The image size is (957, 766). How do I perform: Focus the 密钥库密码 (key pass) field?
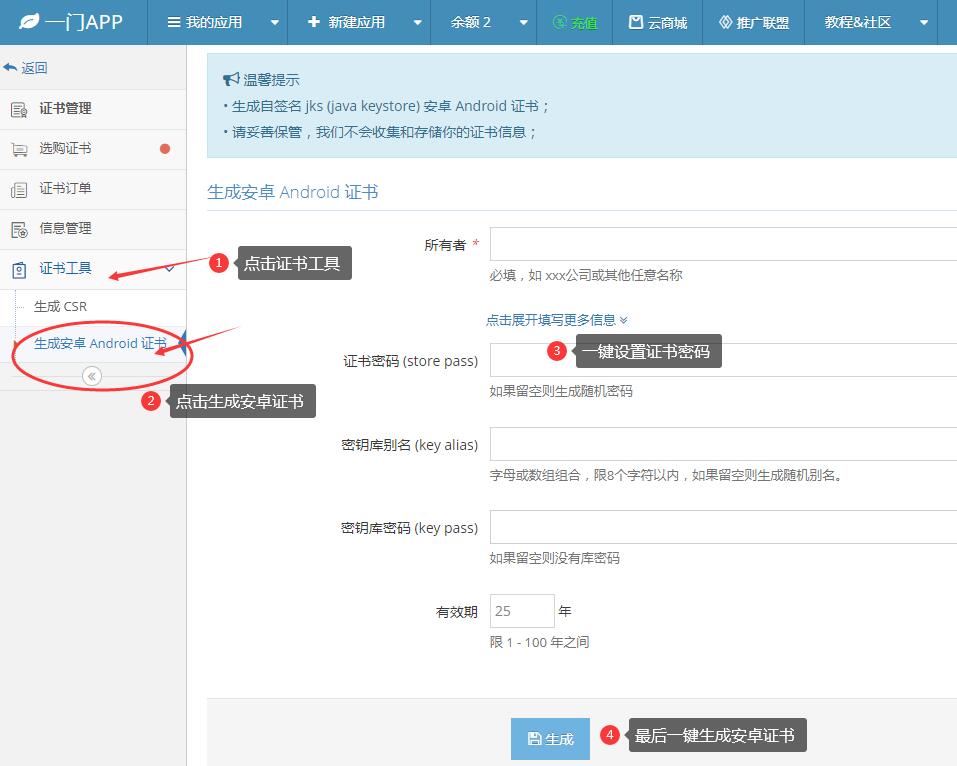pyautogui.click(x=723, y=527)
